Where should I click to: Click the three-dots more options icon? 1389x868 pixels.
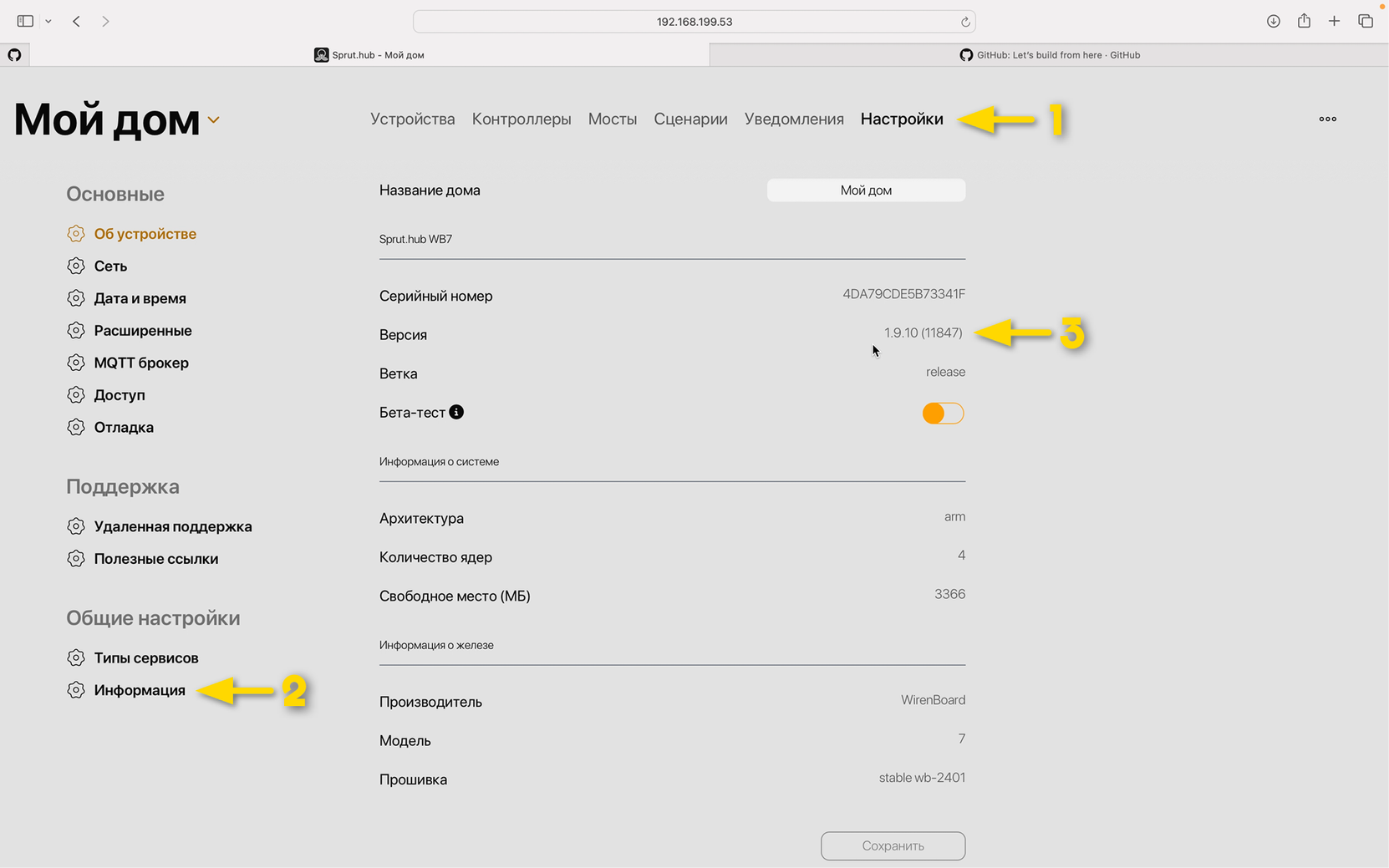point(1327,119)
